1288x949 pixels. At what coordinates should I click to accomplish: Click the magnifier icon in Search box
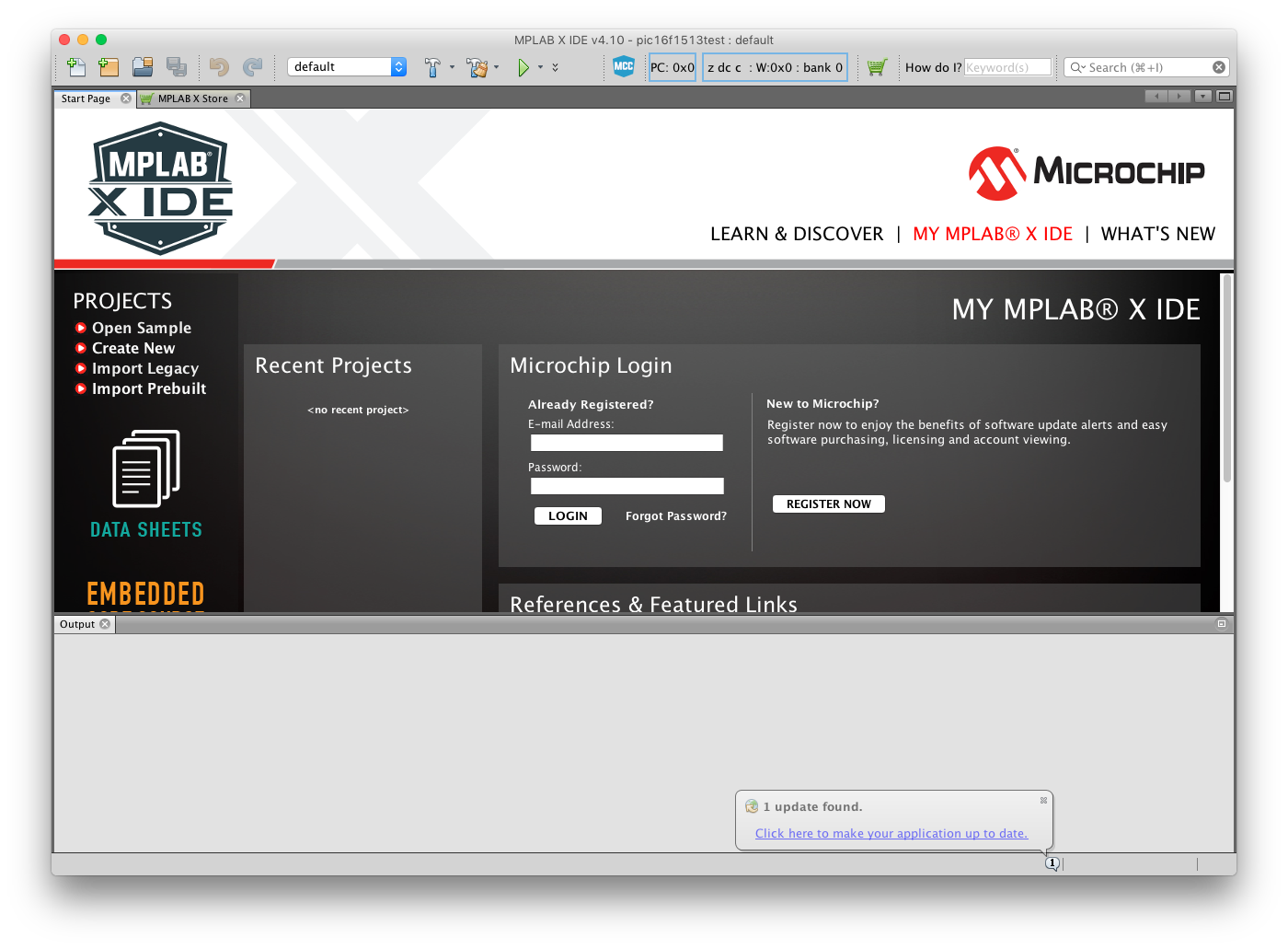point(1077,67)
